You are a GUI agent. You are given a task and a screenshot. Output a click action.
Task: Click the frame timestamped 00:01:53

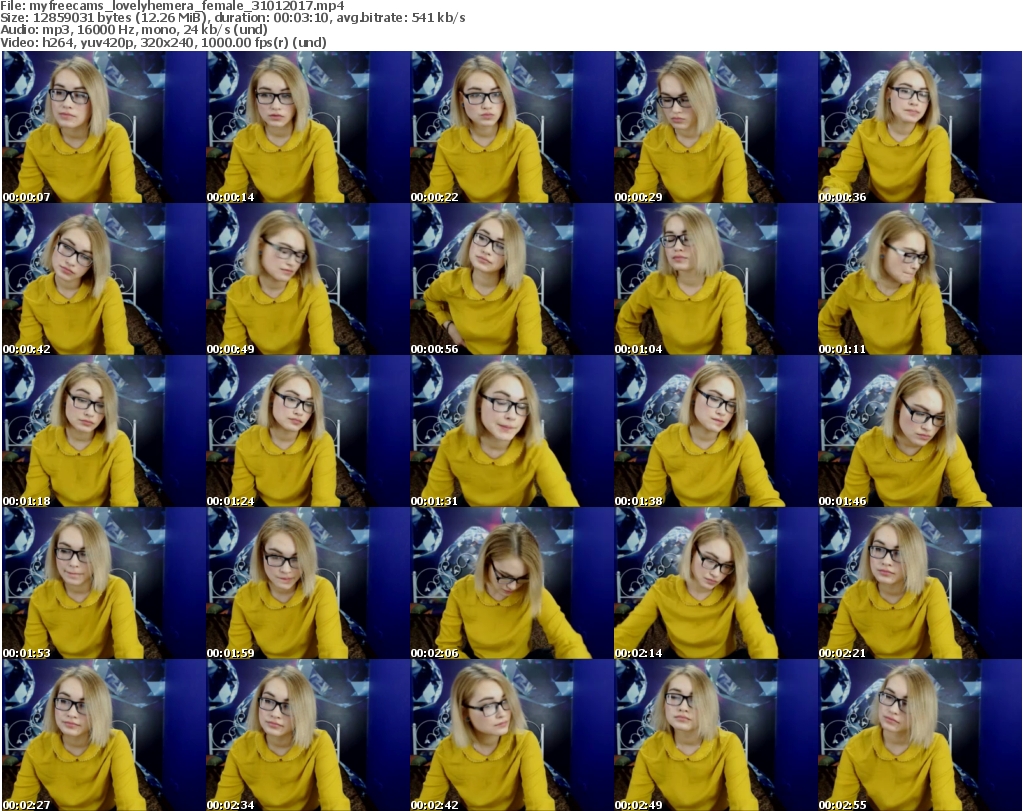(104, 583)
